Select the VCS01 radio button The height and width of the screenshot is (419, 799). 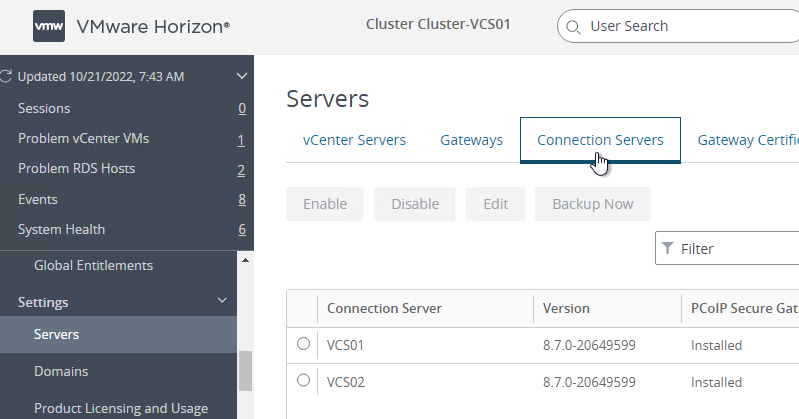click(303, 344)
